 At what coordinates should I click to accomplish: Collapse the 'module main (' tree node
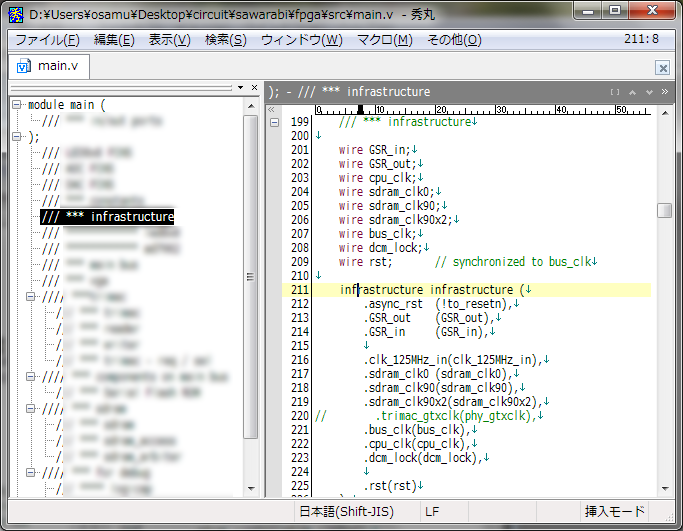click(x=17, y=105)
